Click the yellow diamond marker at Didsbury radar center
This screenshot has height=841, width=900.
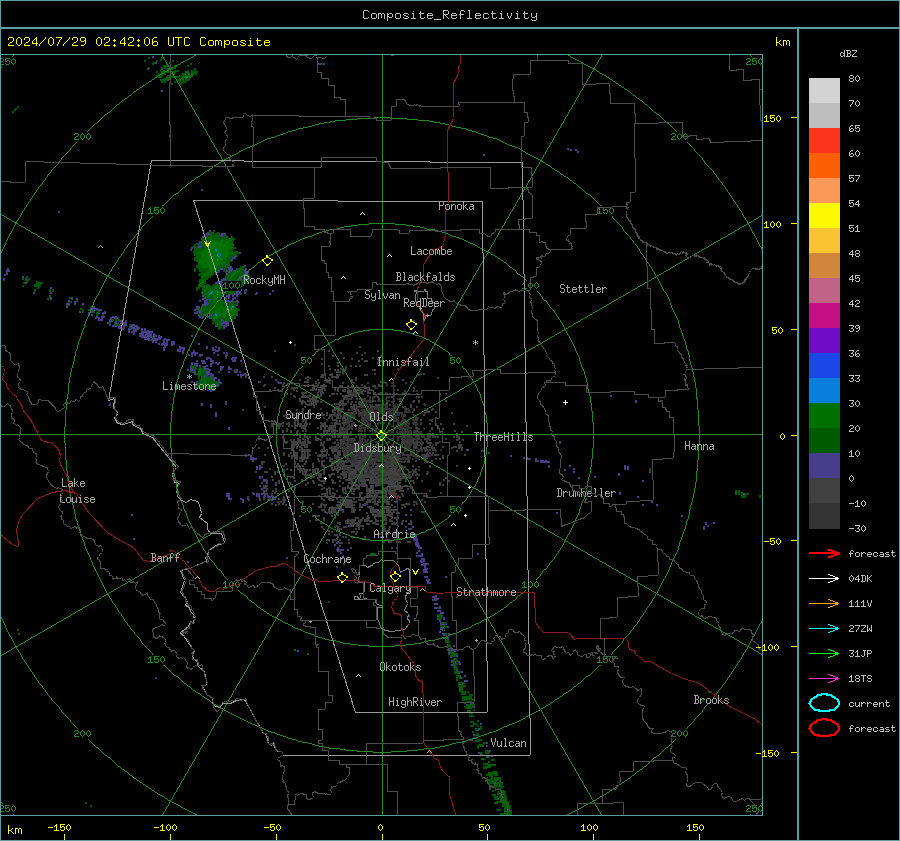coord(381,436)
